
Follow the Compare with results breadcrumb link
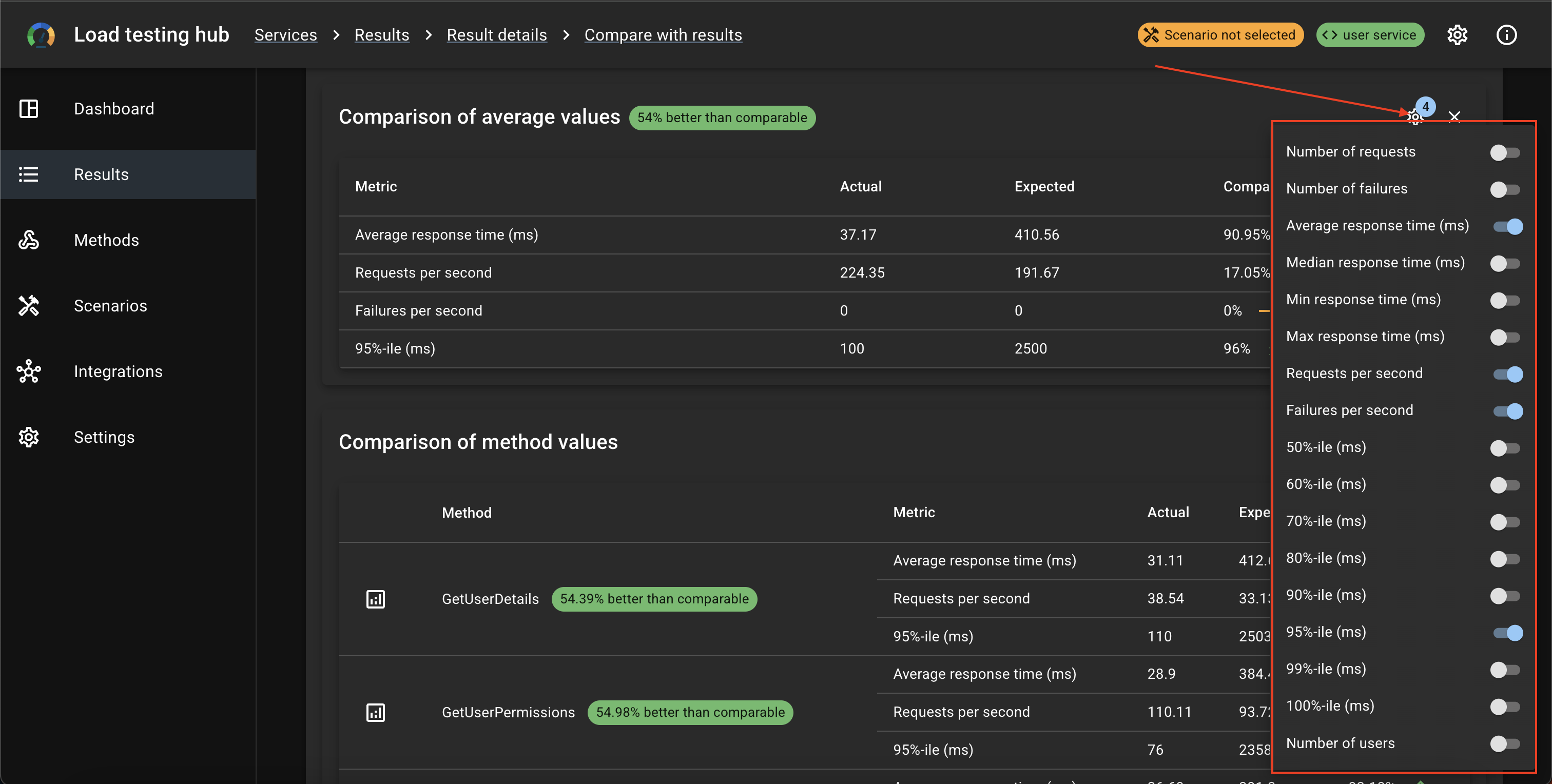coord(663,35)
